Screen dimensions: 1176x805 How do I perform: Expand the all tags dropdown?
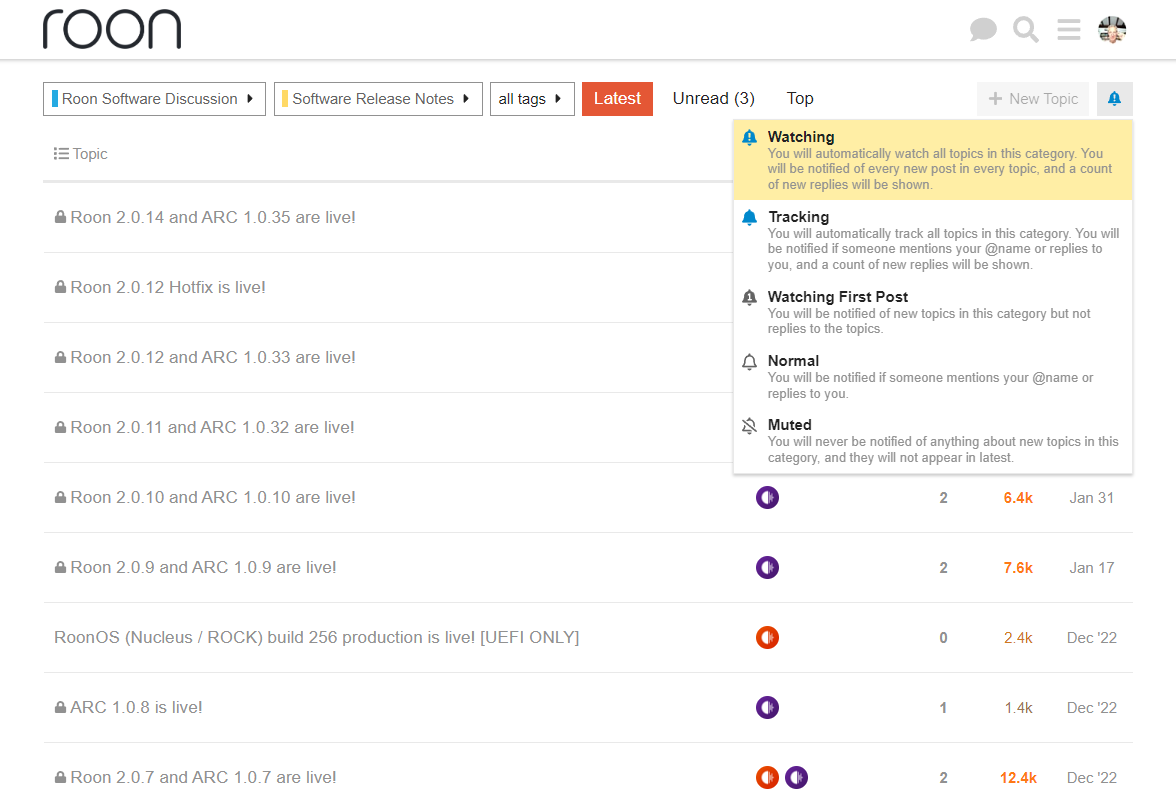coord(531,99)
